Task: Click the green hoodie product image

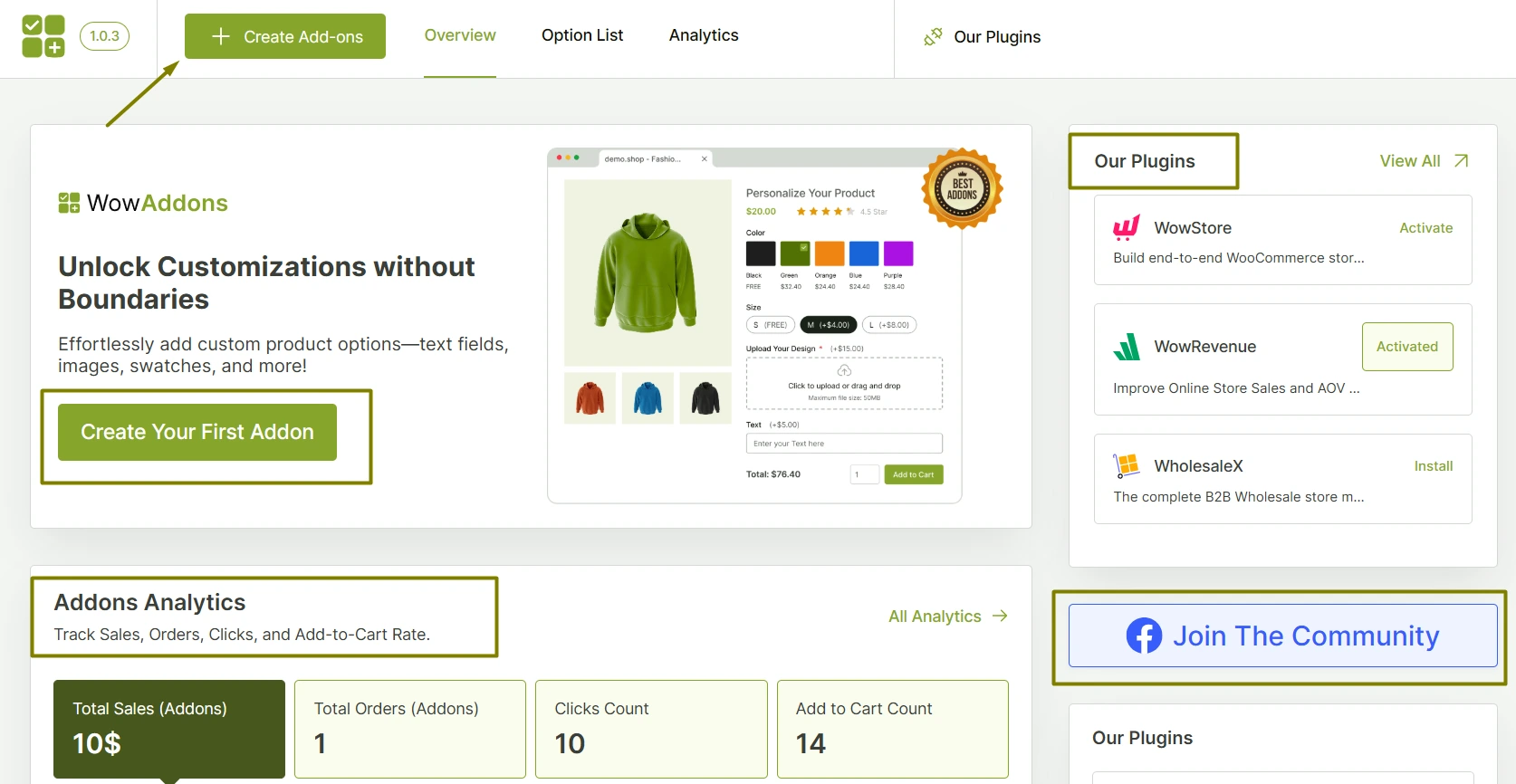Action: point(648,272)
